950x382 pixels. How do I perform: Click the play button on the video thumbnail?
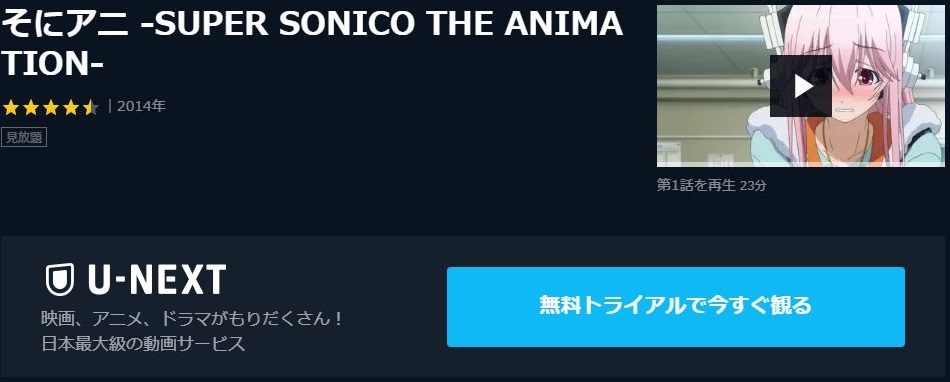800,86
